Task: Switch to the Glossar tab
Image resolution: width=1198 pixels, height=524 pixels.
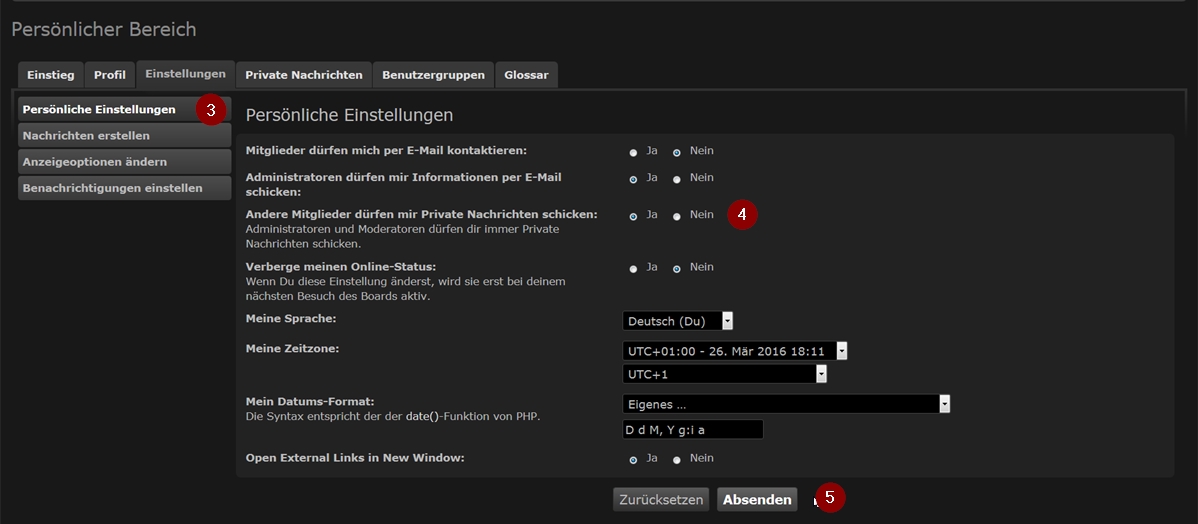Action: coord(526,75)
